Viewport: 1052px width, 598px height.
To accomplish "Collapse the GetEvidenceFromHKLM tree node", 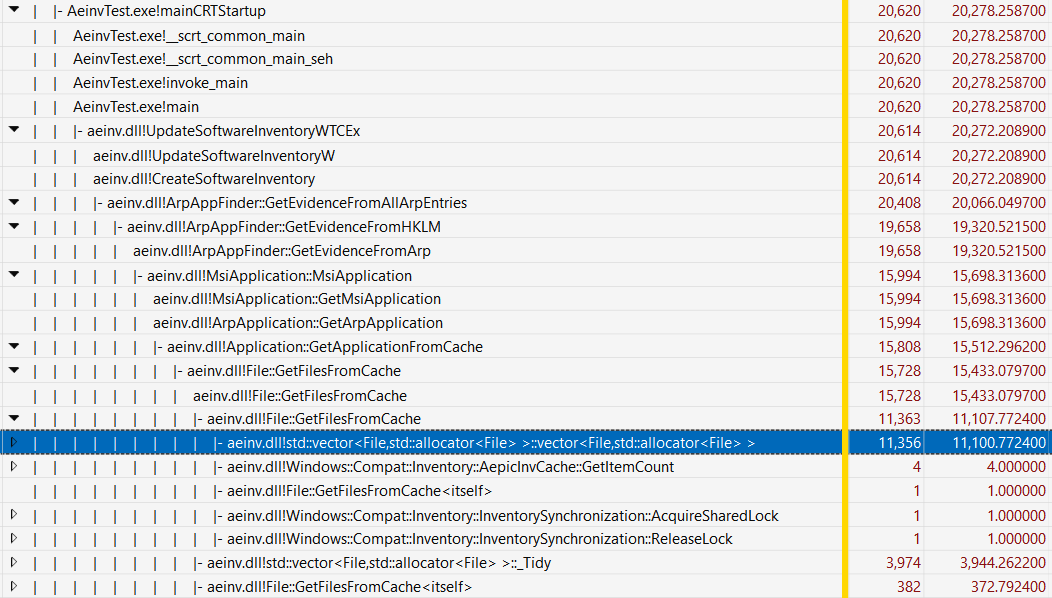I will pos(13,226).
